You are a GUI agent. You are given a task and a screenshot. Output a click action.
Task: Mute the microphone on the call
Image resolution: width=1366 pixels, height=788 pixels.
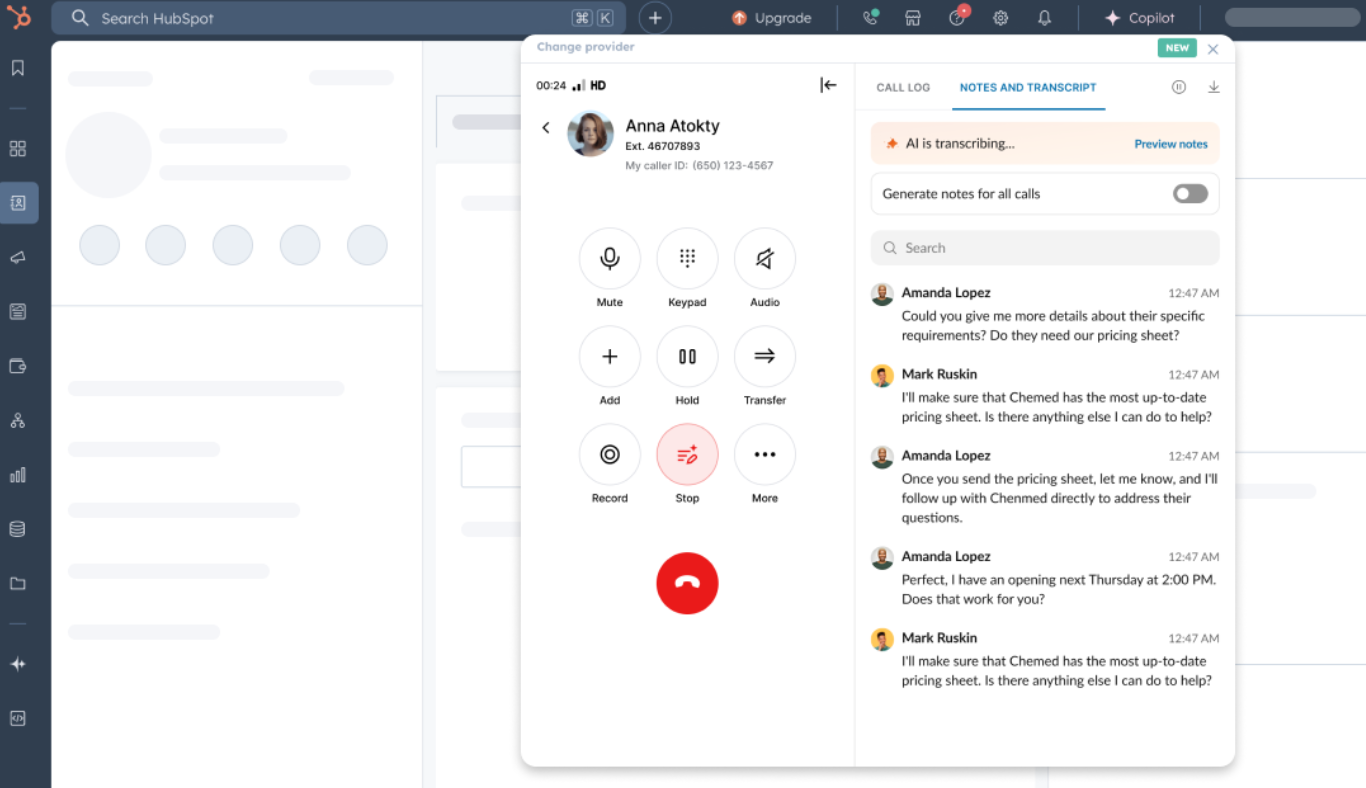(609, 258)
